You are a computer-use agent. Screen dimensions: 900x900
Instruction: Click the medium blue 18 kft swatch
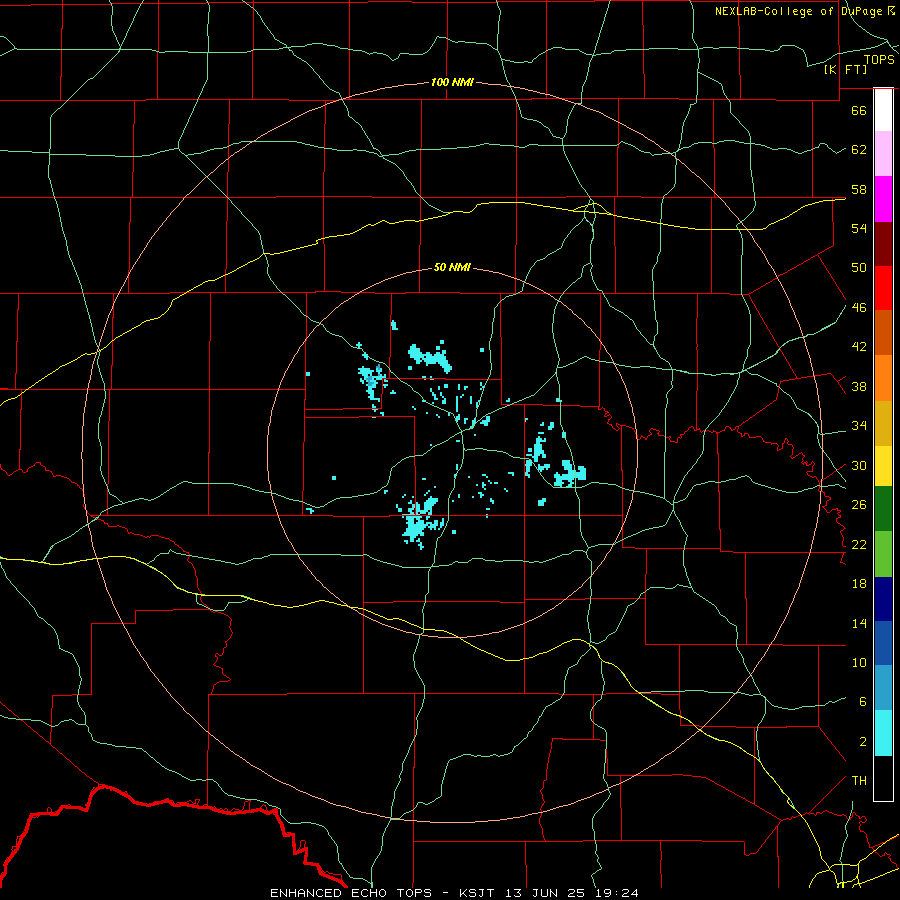[x=883, y=643]
